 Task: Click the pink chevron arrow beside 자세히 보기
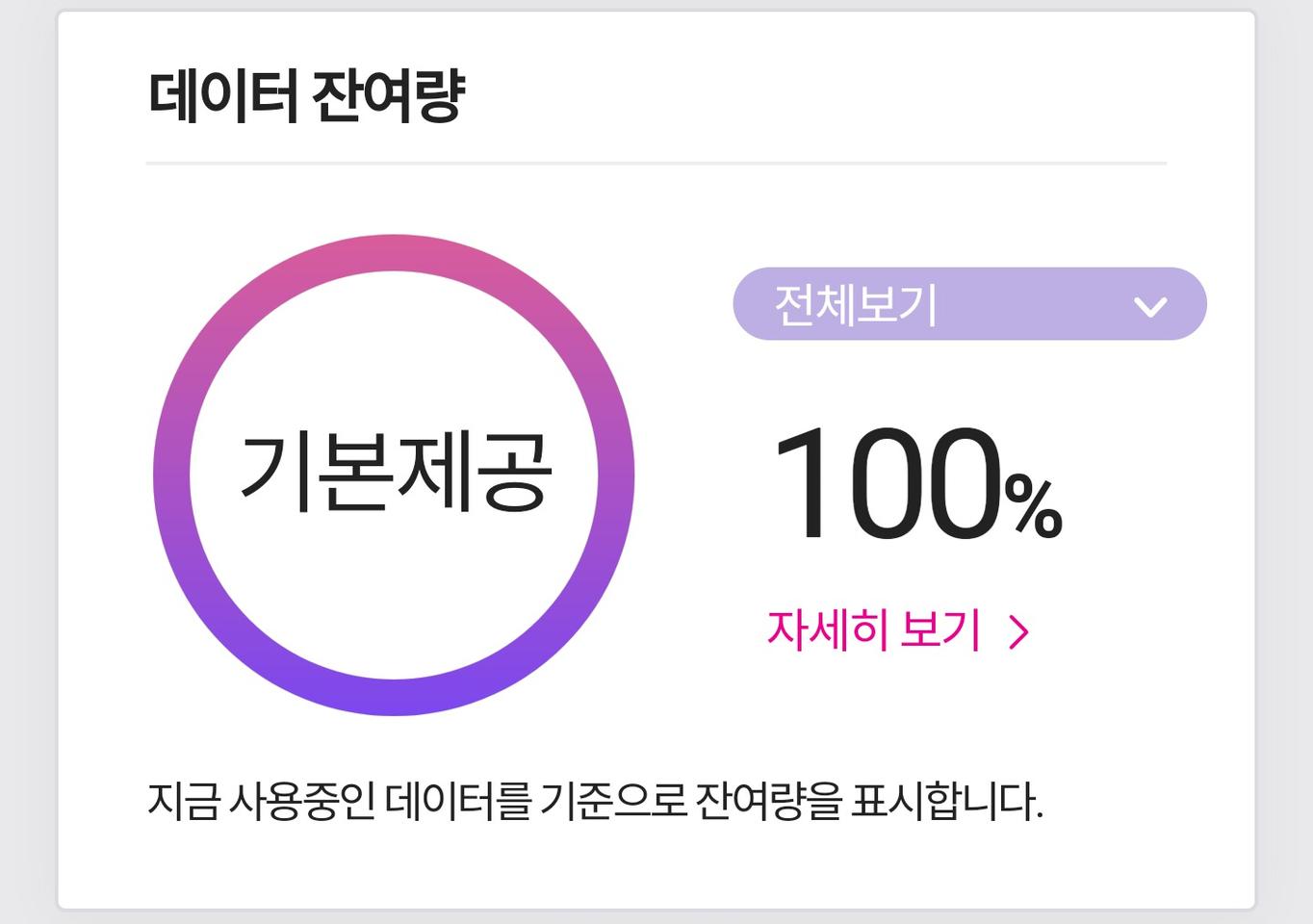click(x=1019, y=630)
